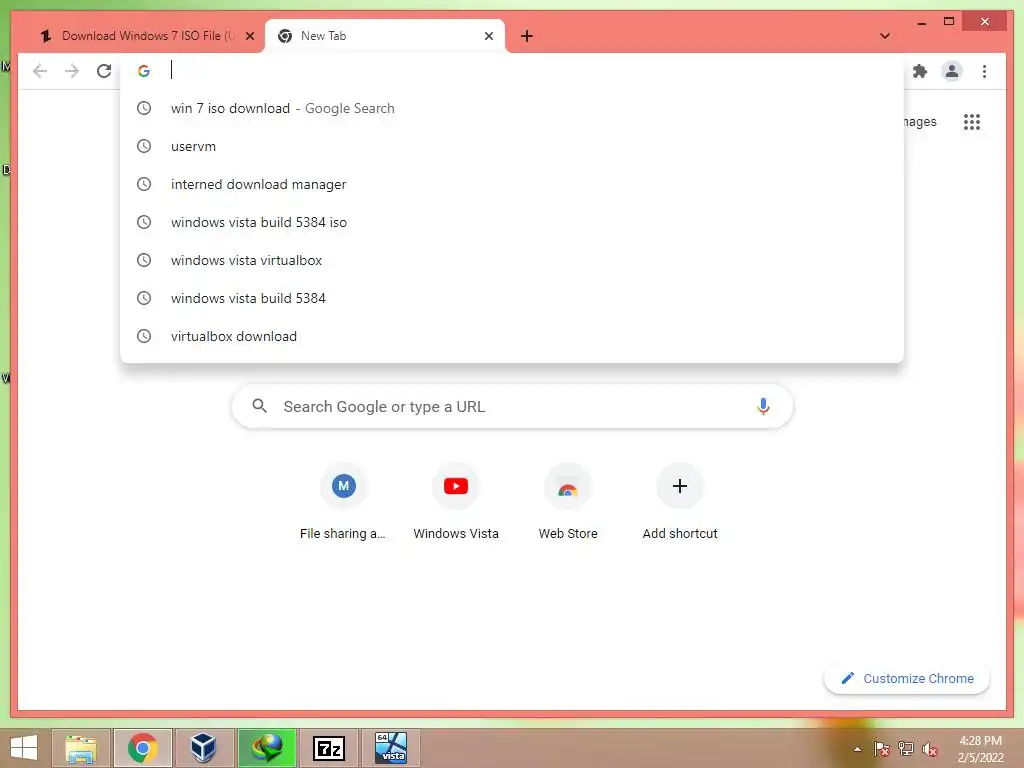
Task: Open Chrome's three-dot menu
Action: click(984, 71)
